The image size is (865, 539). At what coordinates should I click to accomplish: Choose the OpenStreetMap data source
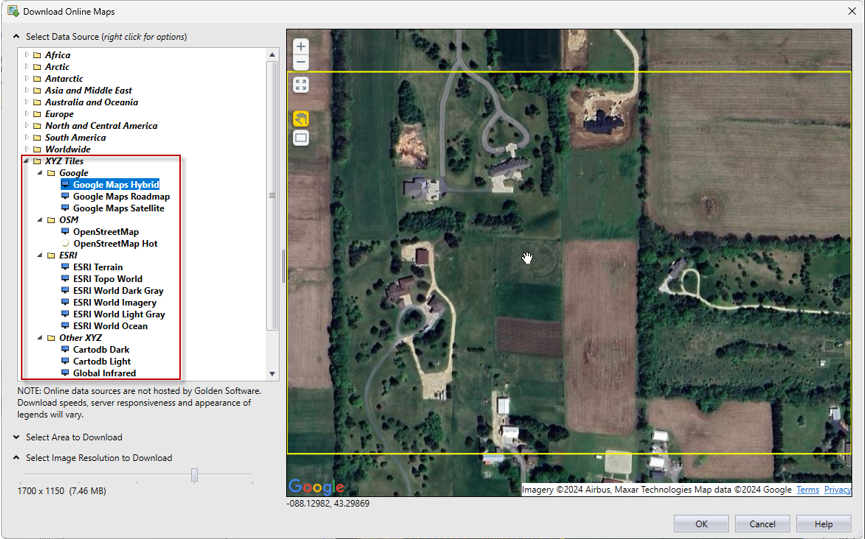105,232
